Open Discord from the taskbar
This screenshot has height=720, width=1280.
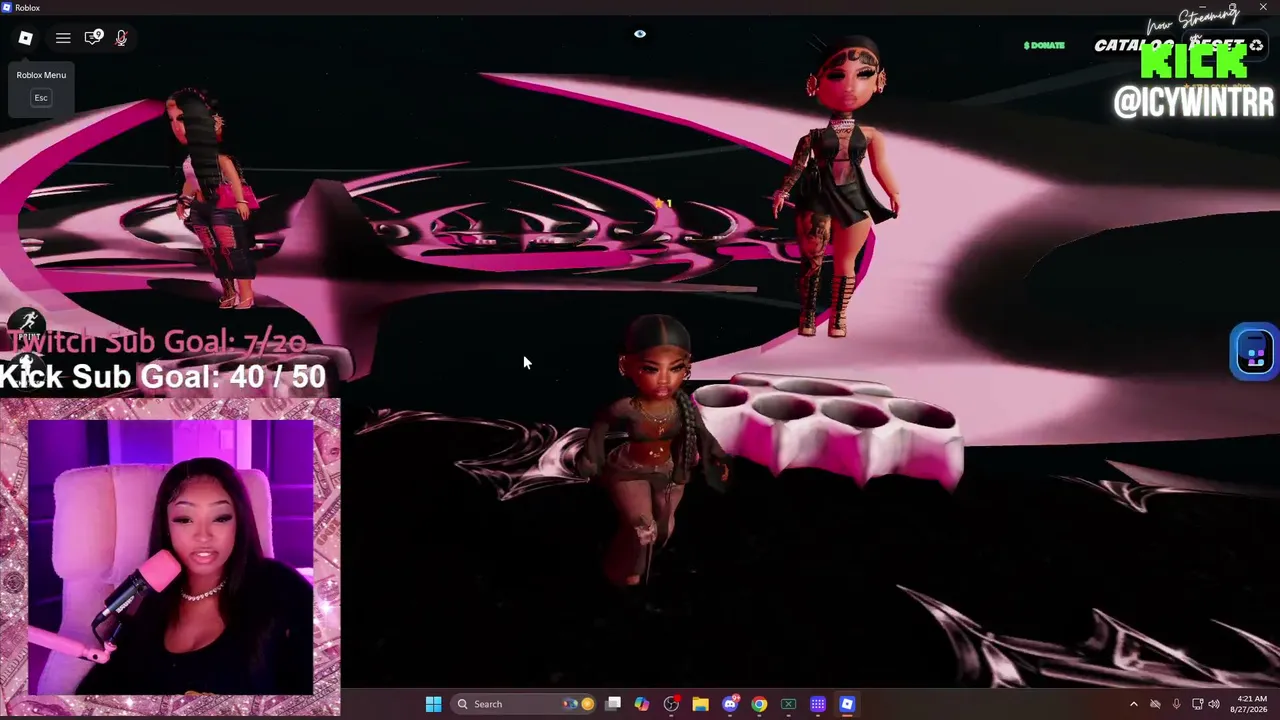pos(730,704)
